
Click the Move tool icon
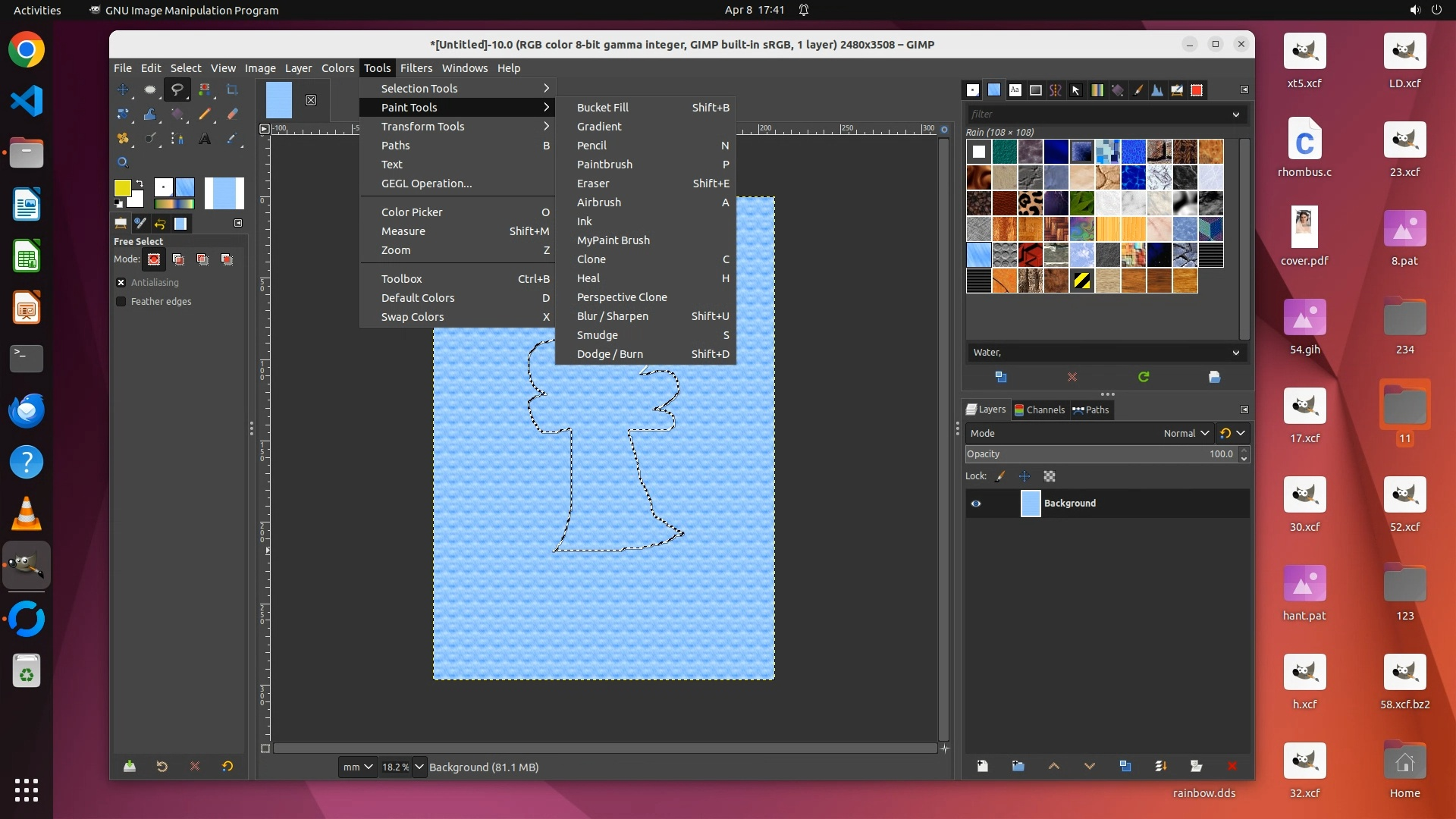[122, 90]
